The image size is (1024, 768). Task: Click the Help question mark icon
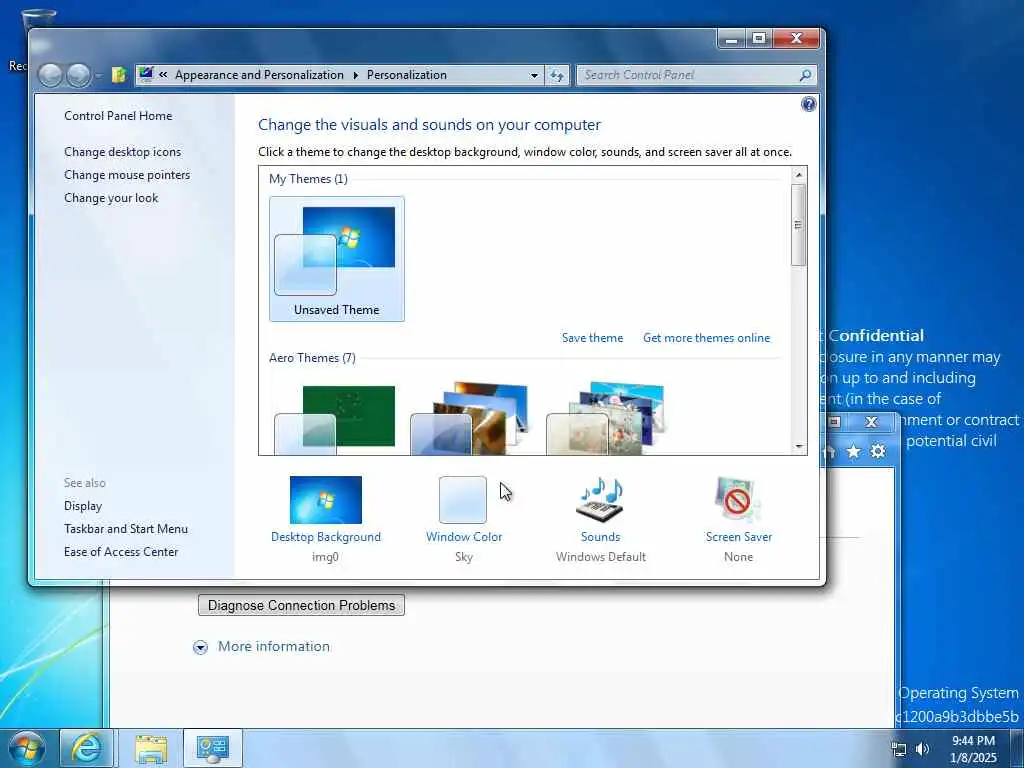point(808,104)
